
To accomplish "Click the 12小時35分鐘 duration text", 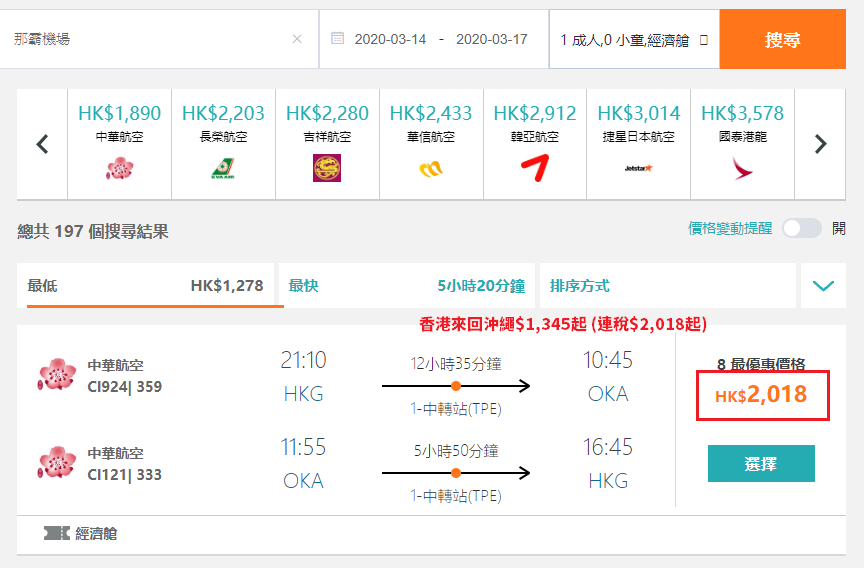I will 456,364.
